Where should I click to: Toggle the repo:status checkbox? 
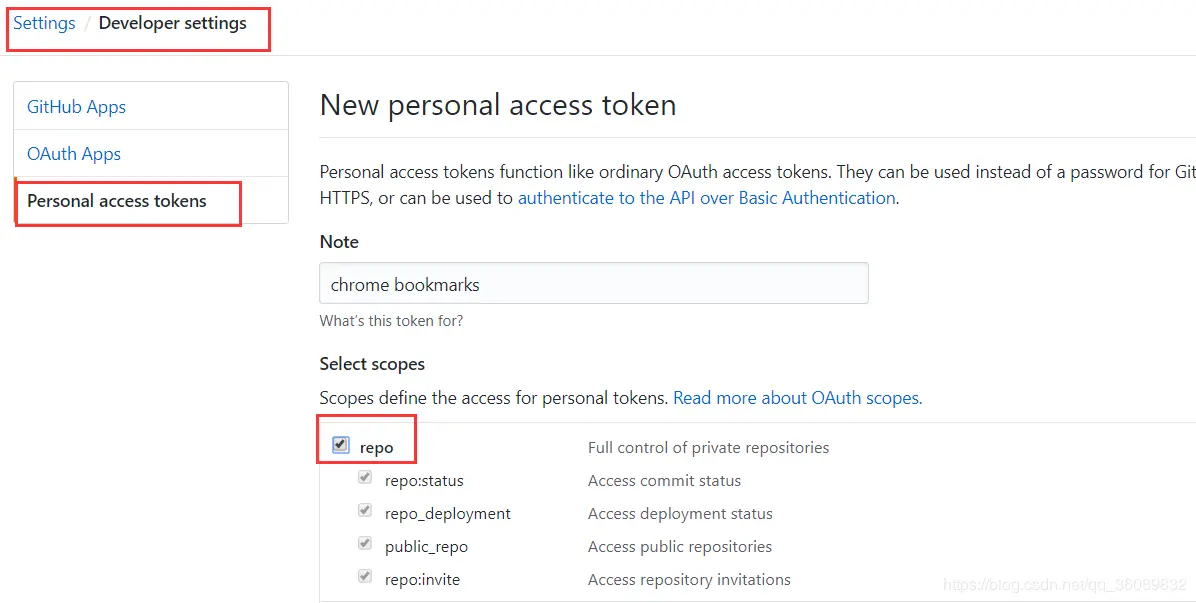[365, 478]
